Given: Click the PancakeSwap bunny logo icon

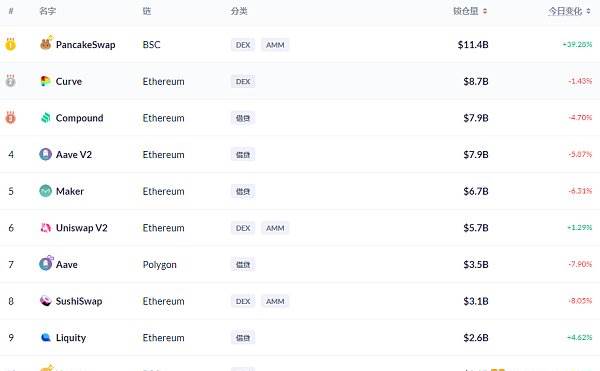Looking at the screenshot, I should point(46,44).
